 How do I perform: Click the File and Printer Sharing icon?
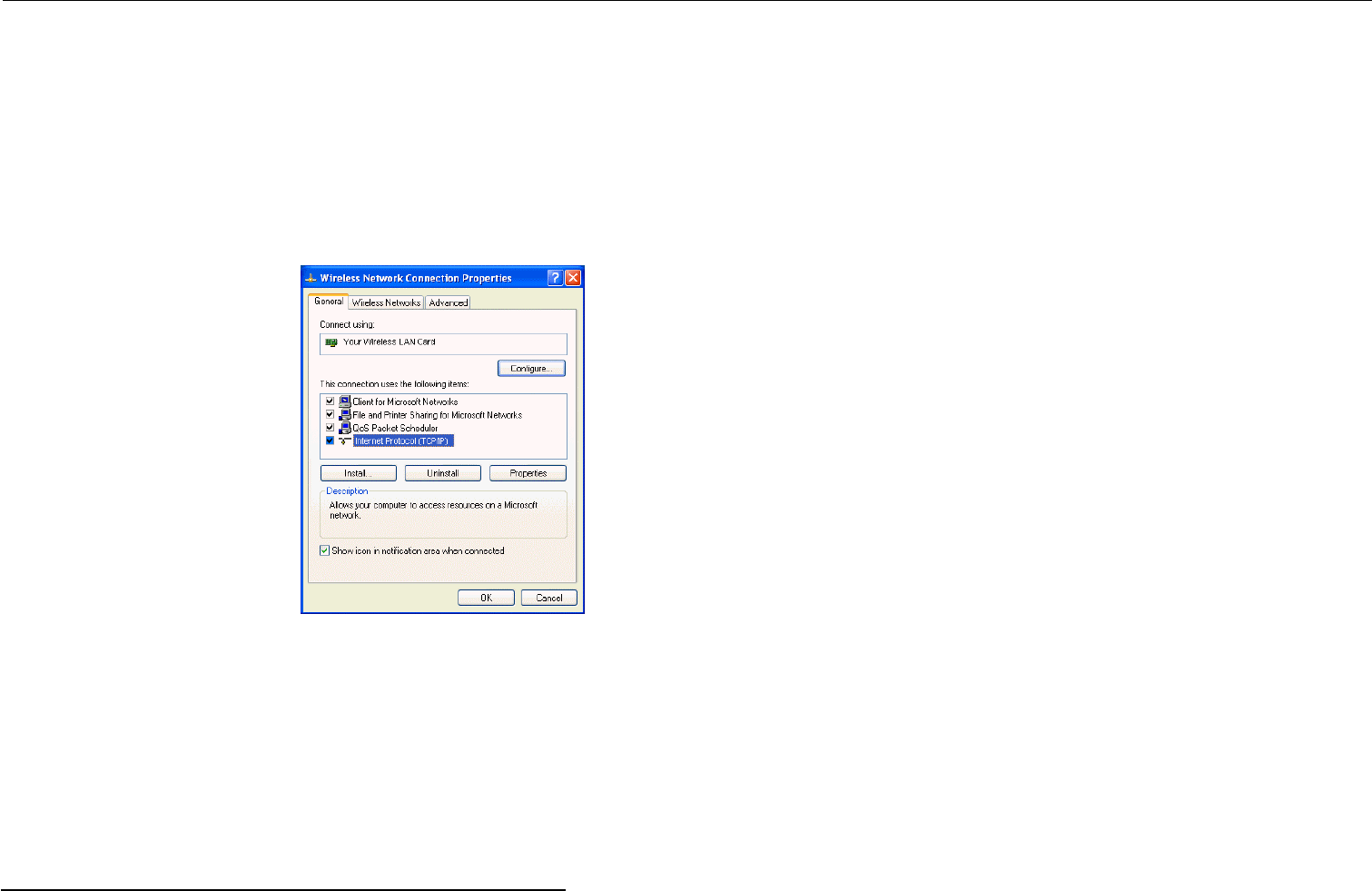click(345, 415)
